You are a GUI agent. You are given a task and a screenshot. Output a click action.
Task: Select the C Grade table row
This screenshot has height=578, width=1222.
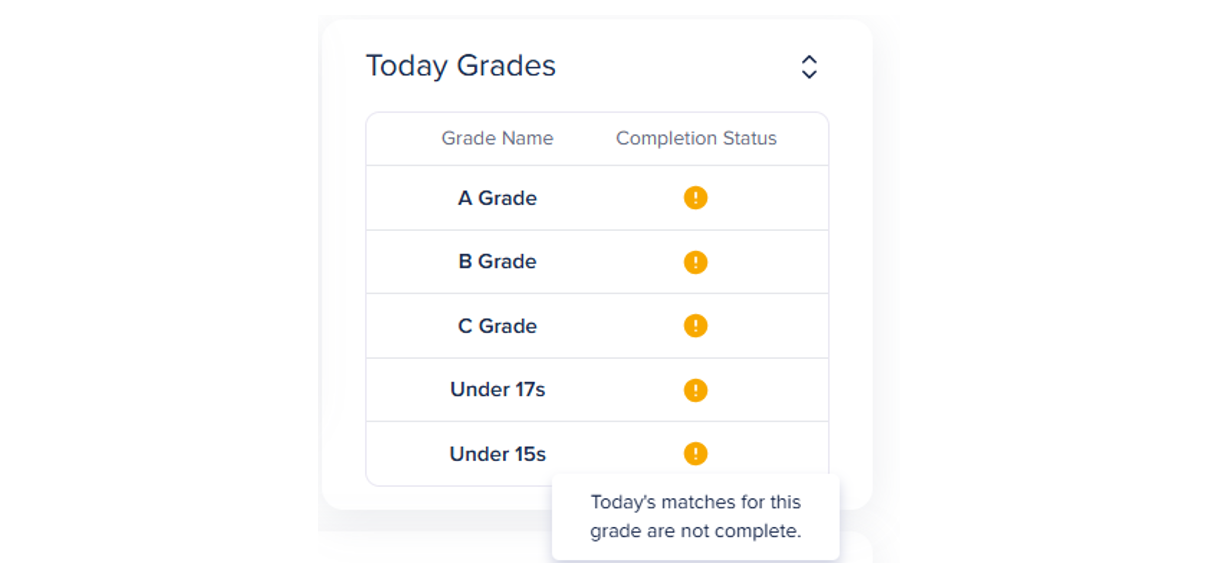click(596, 326)
